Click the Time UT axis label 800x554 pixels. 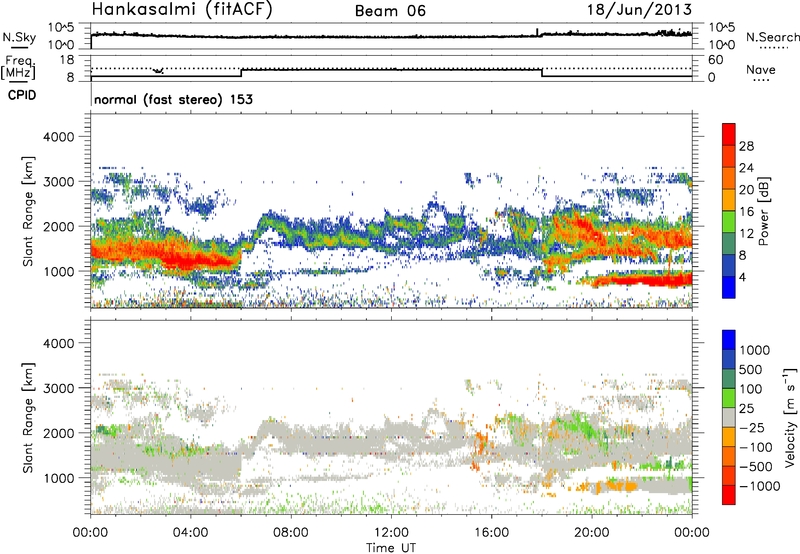(391, 548)
